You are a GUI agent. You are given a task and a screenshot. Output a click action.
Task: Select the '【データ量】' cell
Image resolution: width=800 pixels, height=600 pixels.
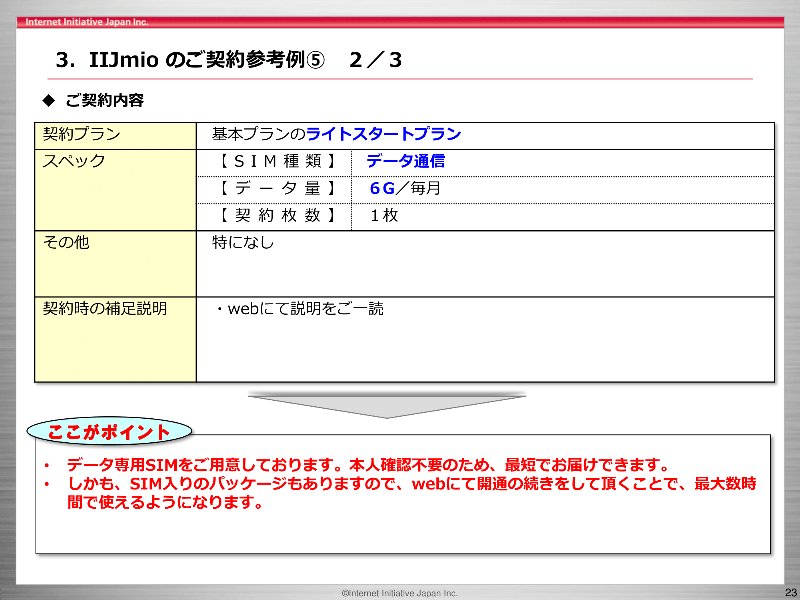[x=274, y=189]
